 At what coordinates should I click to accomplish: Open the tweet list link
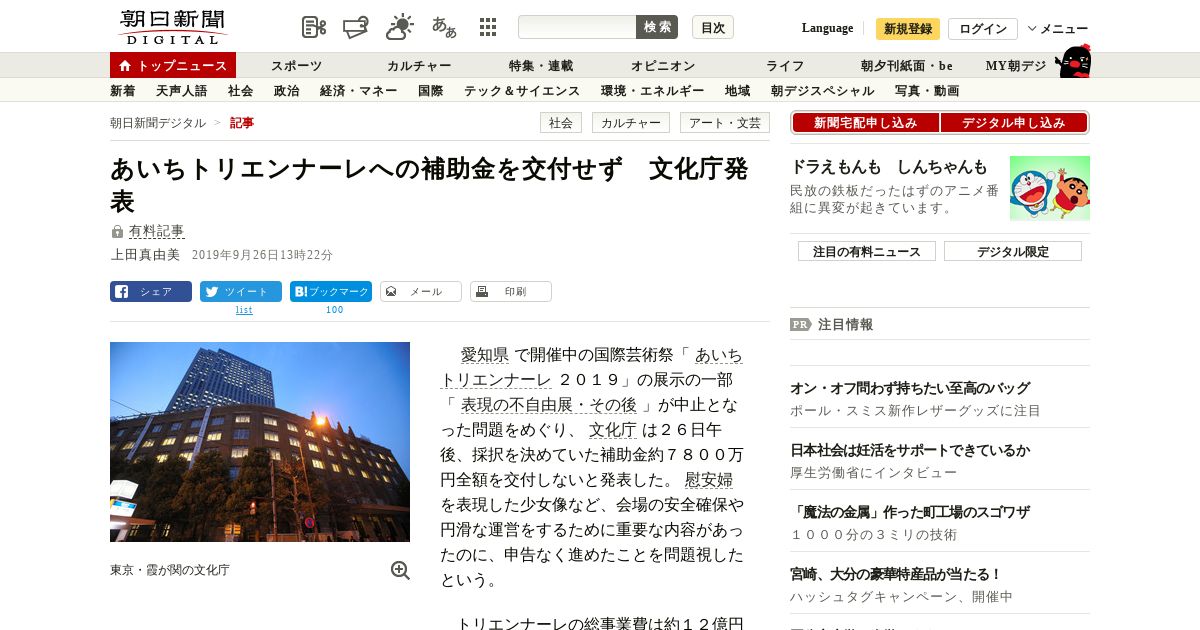(244, 310)
